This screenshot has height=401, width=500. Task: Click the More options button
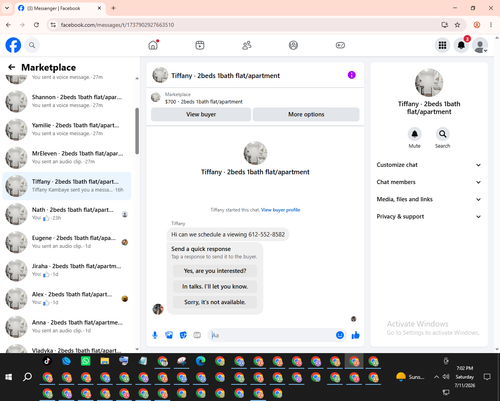point(306,114)
